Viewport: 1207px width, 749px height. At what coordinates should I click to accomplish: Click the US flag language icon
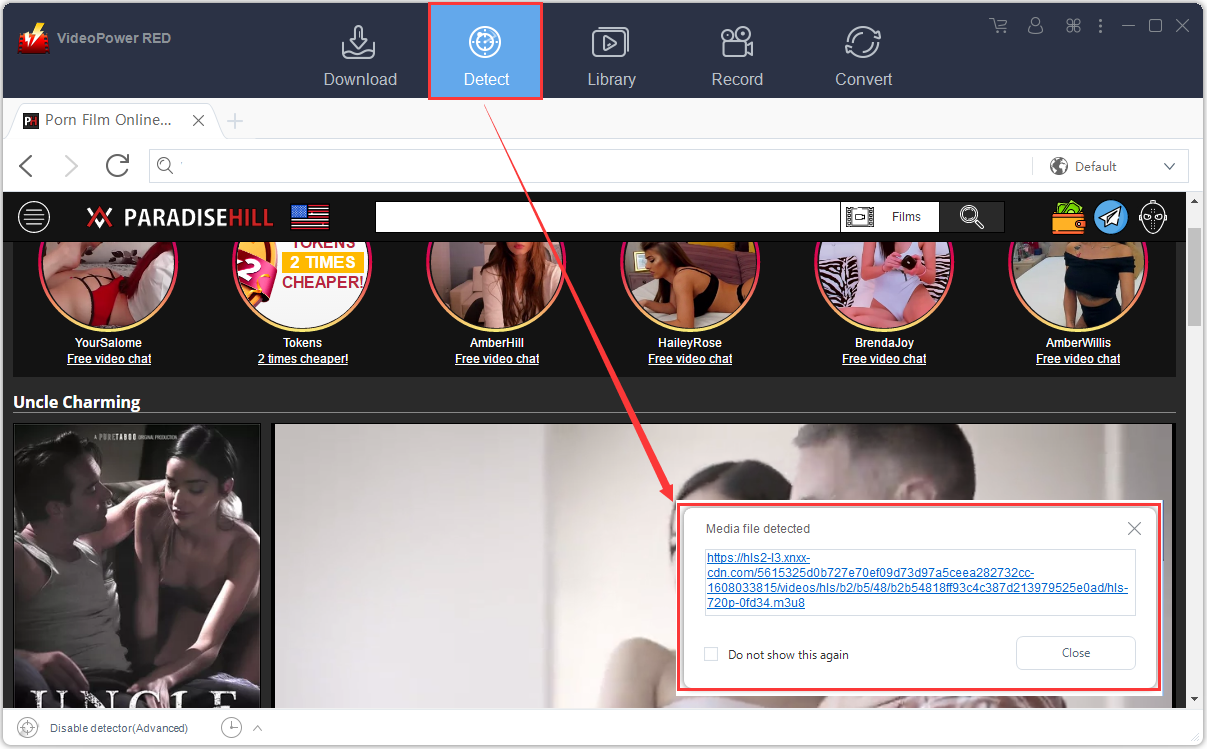tap(310, 217)
